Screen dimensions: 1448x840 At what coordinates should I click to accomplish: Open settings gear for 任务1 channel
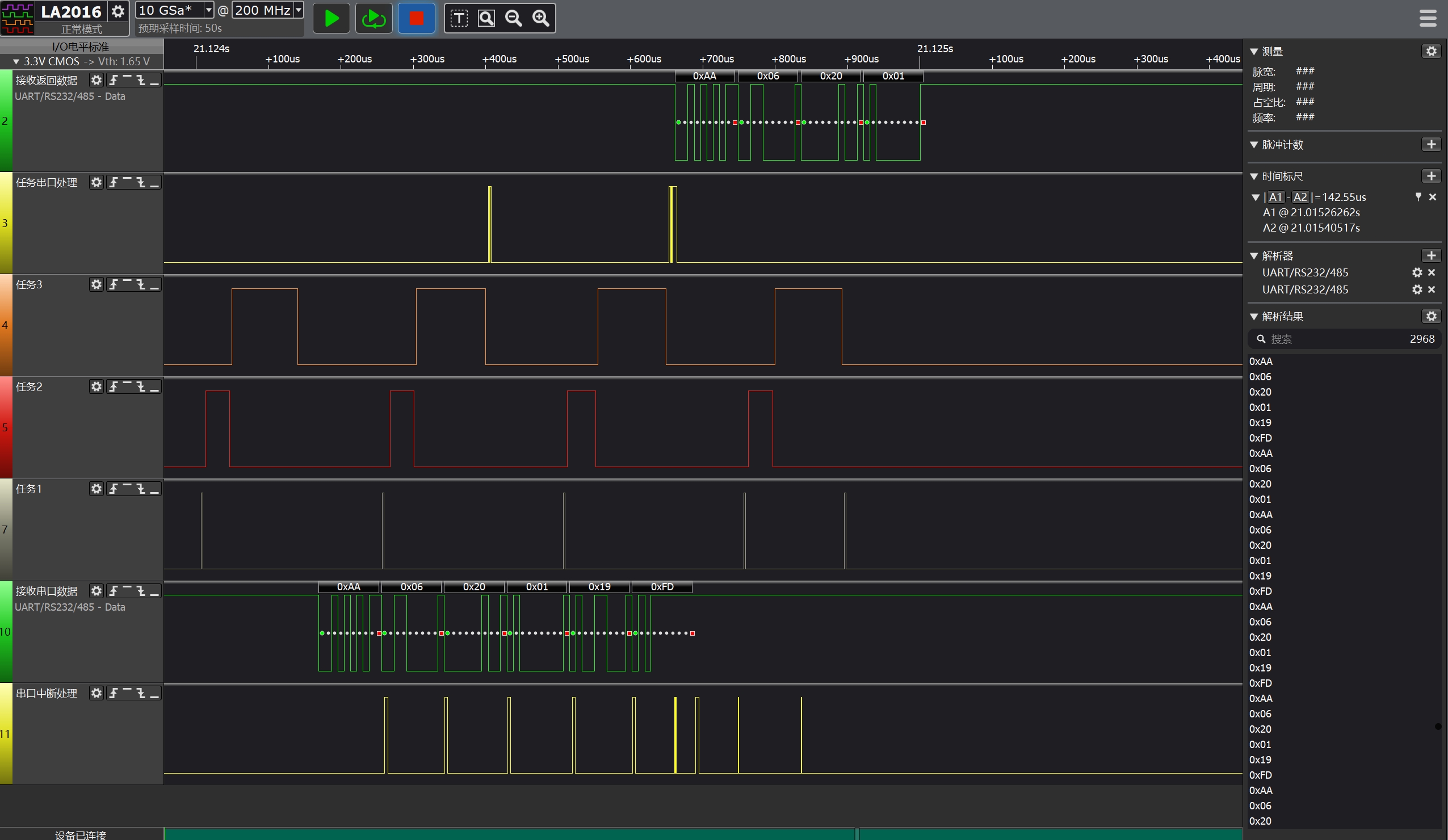pos(96,489)
